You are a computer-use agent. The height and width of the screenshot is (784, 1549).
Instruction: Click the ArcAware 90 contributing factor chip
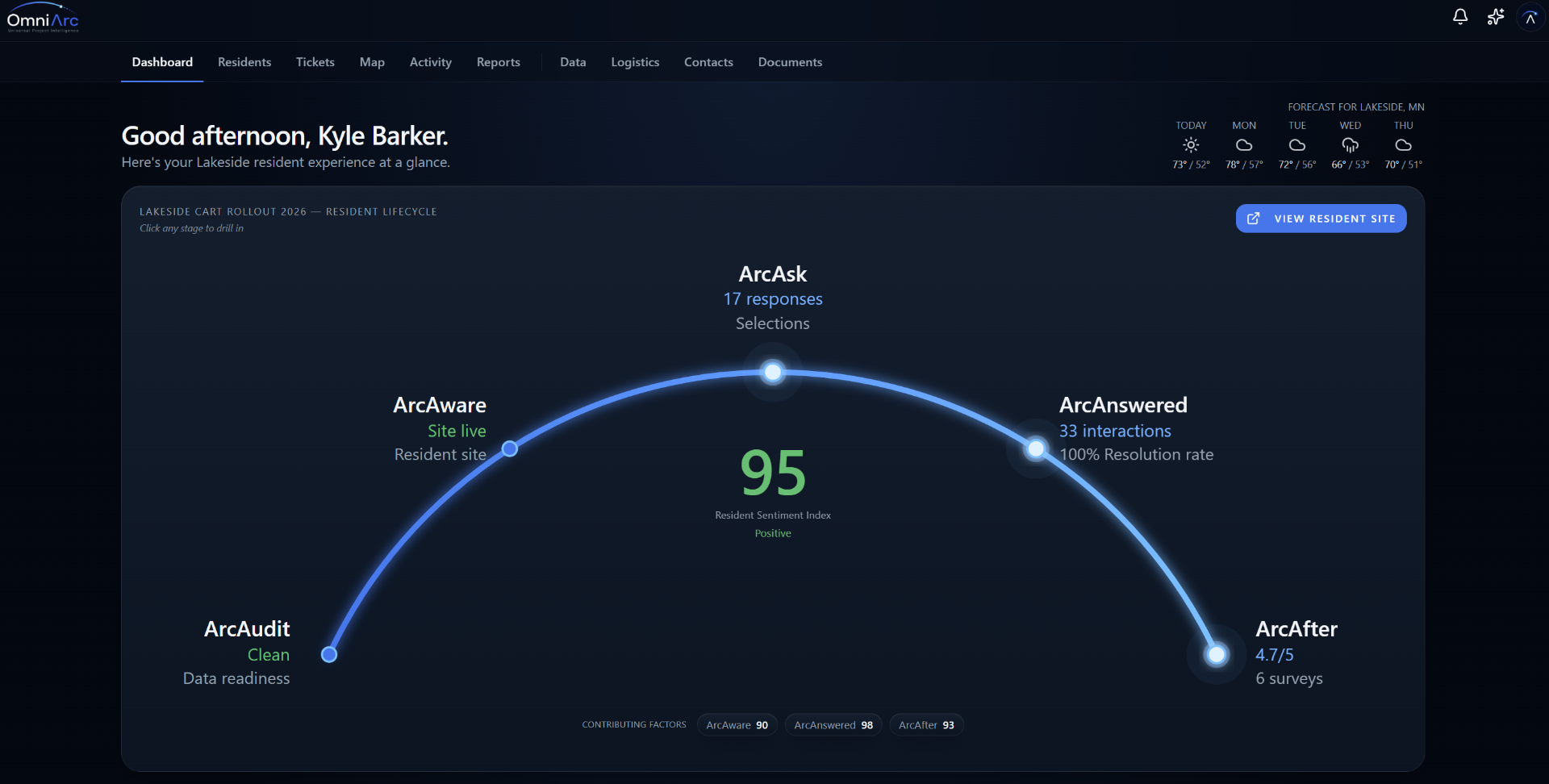click(737, 725)
